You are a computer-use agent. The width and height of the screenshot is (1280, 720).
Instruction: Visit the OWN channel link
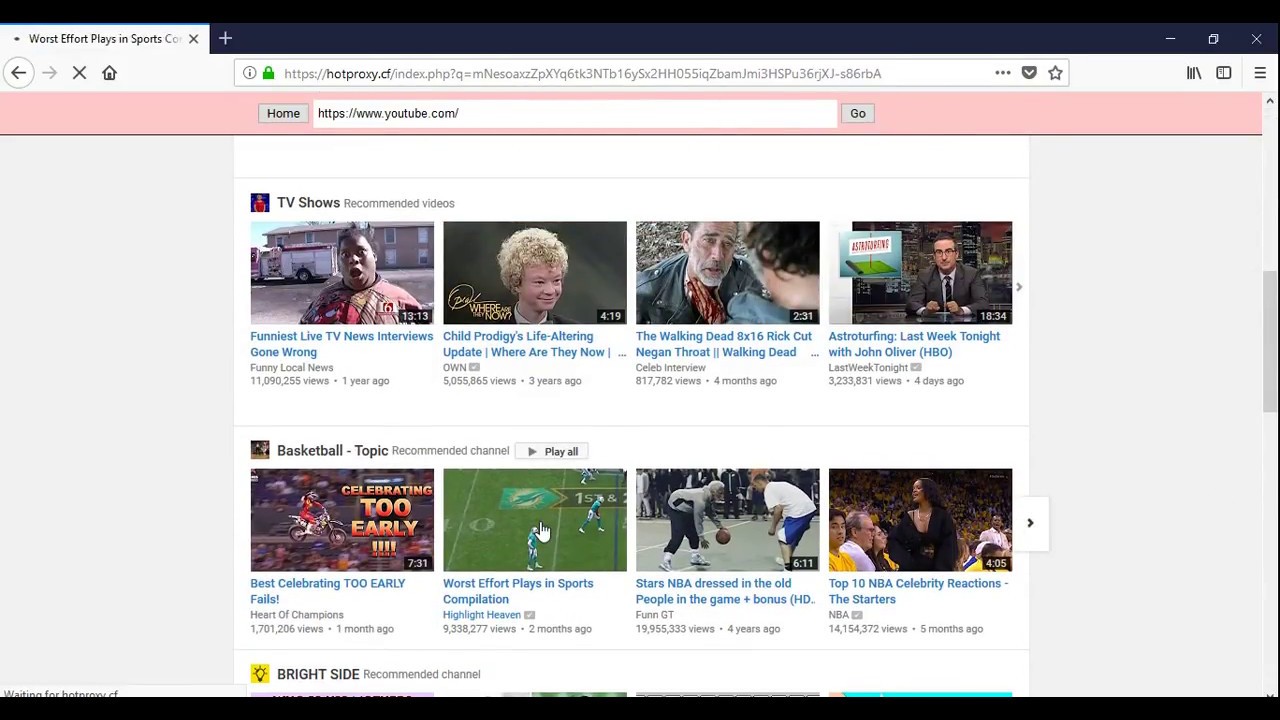[x=455, y=368]
